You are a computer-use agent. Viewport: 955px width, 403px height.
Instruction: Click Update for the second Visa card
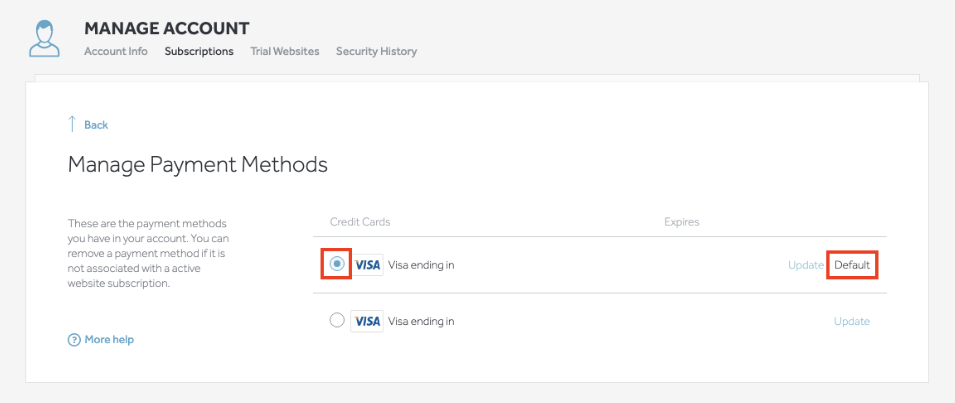coord(851,321)
